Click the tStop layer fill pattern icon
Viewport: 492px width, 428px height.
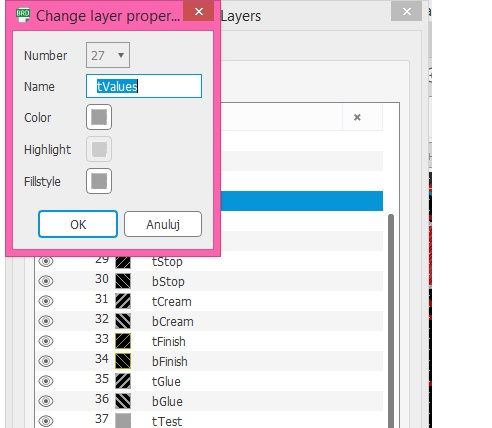coord(123,262)
